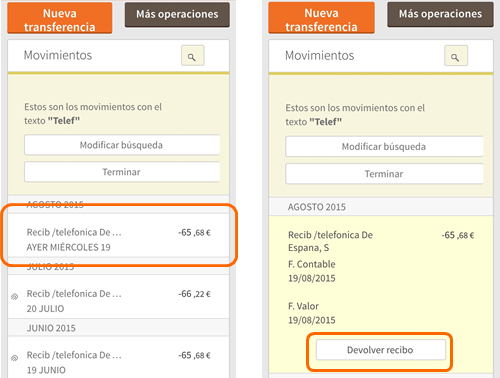Open Más operaciones in left screen

pyautogui.click(x=177, y=15)
